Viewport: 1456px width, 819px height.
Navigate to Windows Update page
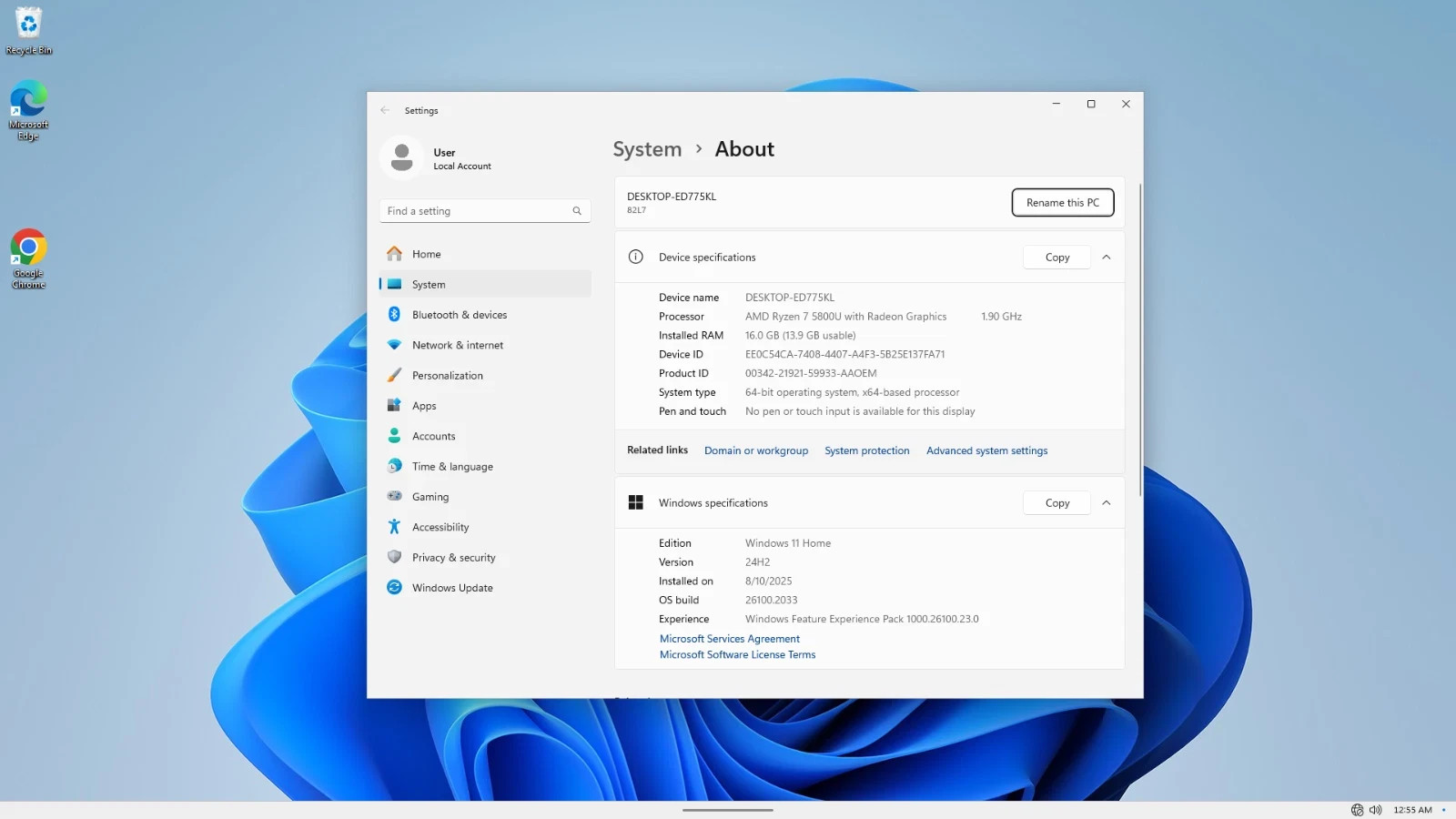click(485, 588)
